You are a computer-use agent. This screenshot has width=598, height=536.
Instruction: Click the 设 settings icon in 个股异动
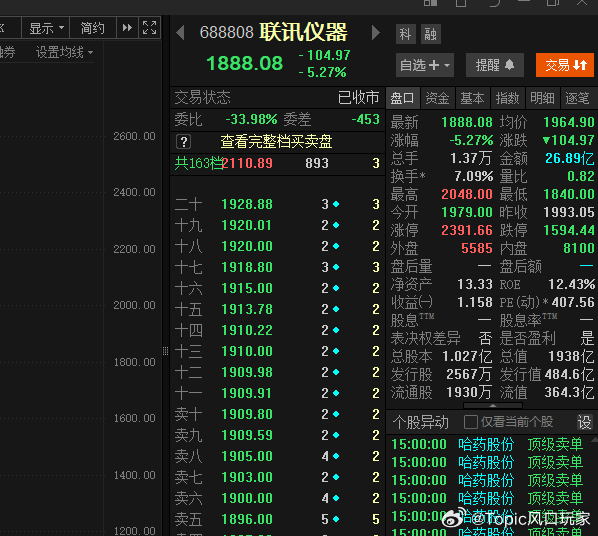click(585, 422)
